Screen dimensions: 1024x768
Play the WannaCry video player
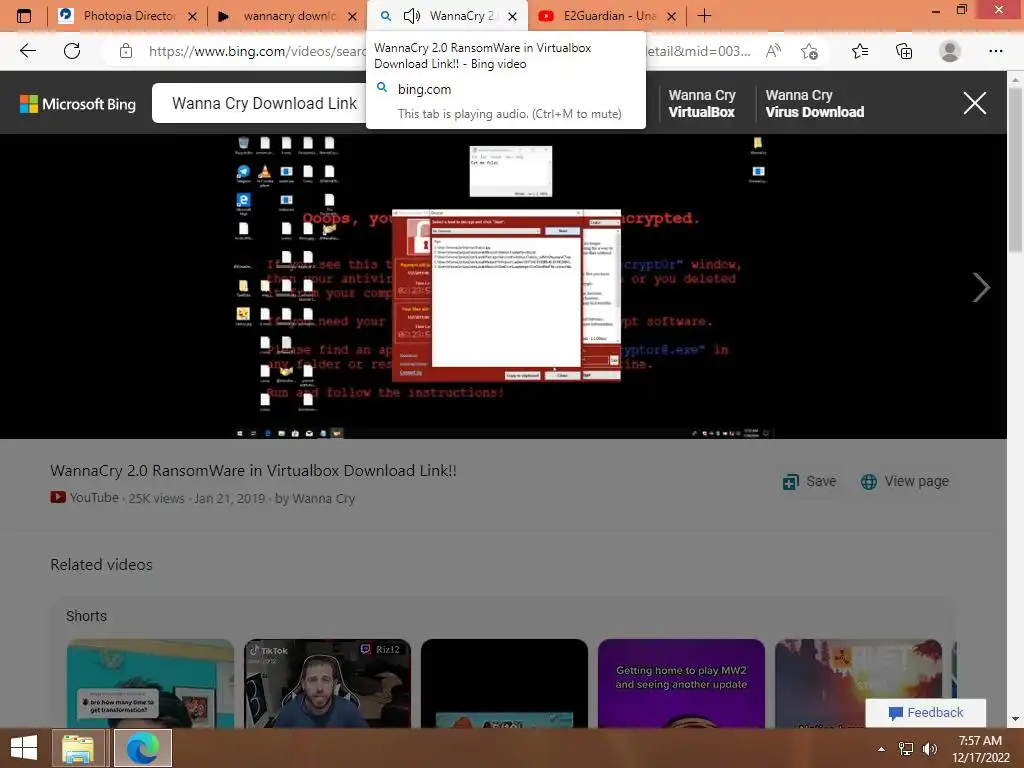tap(504, 287)
